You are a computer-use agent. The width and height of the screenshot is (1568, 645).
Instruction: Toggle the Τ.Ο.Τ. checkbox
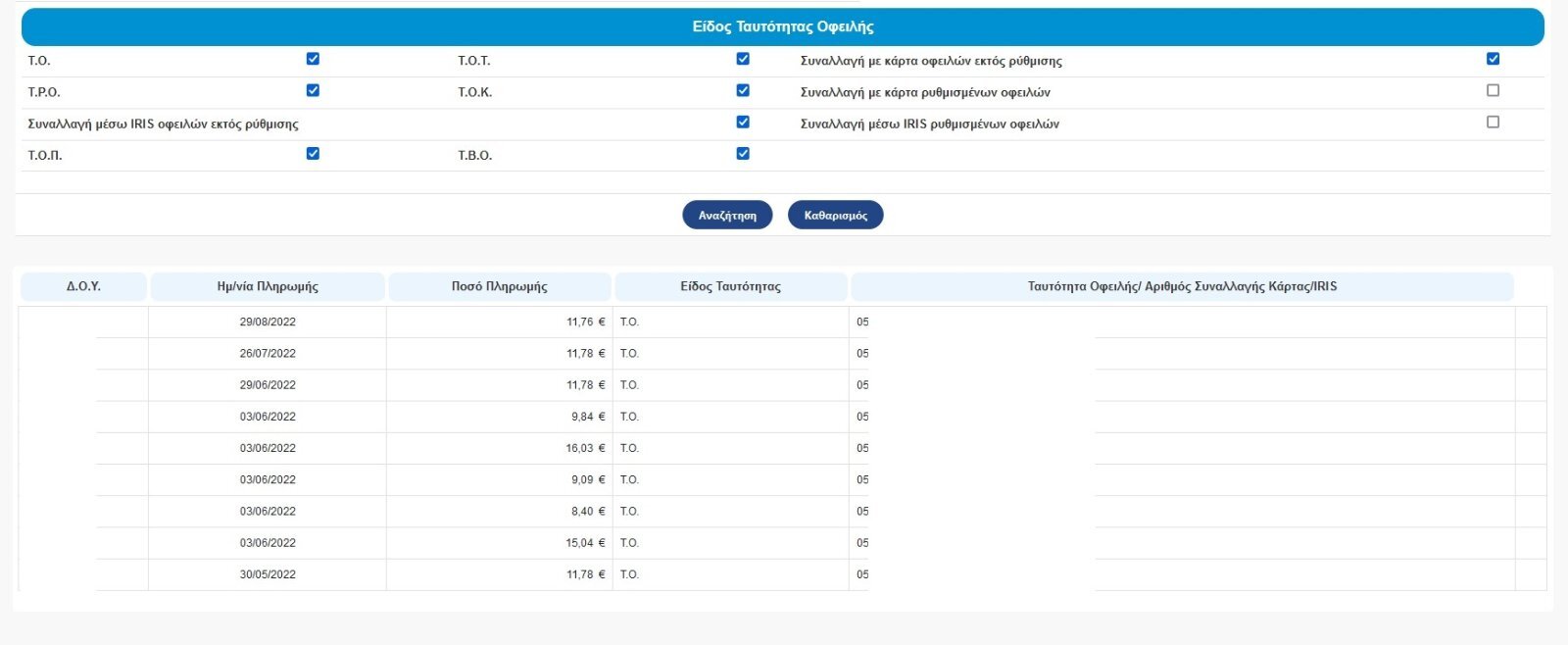click(x=743, y=59)
